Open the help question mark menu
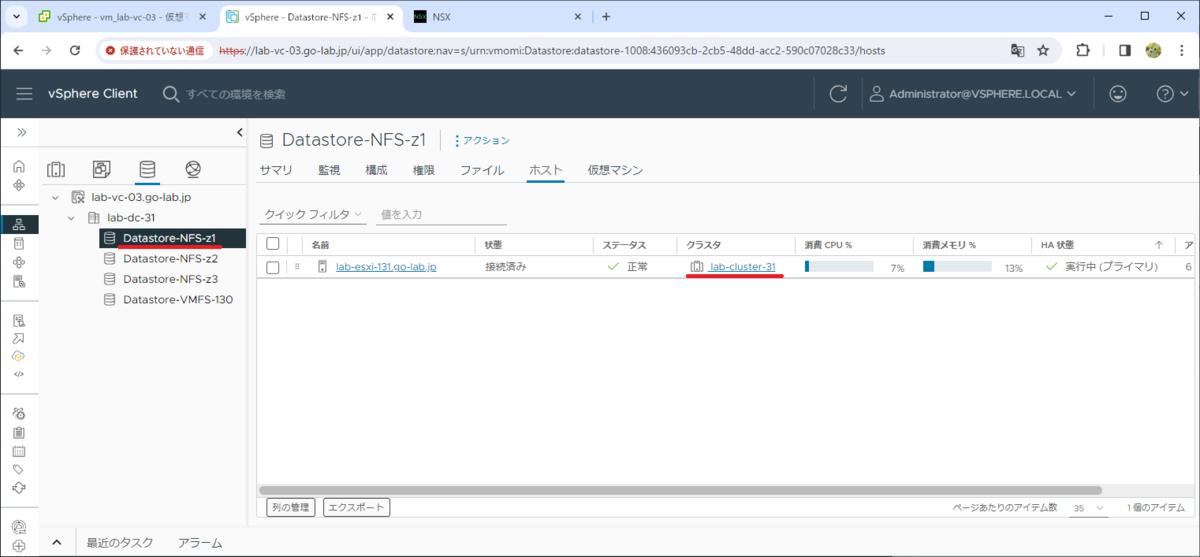 point(1170,93)
